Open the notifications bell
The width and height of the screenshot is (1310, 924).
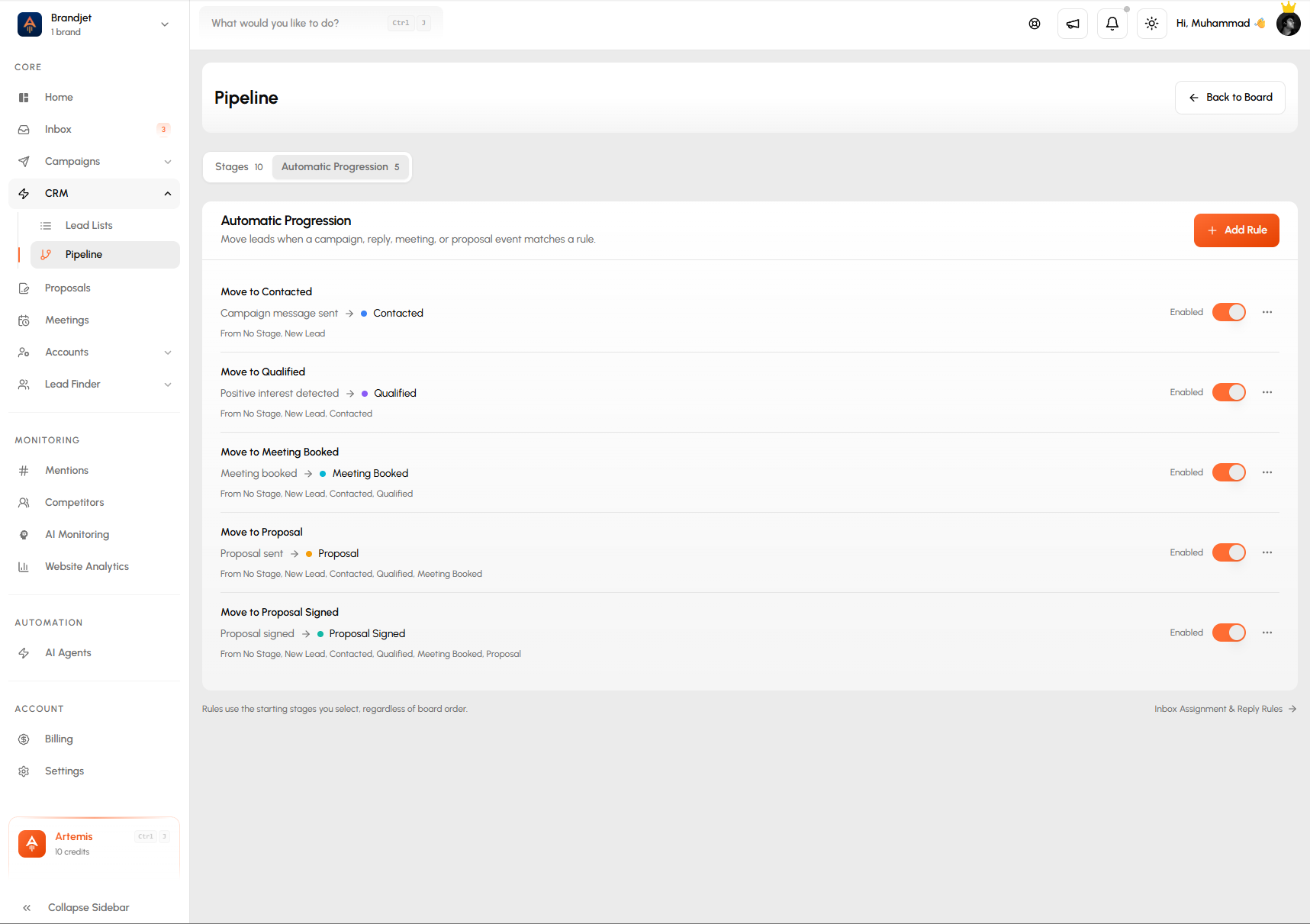pos(1112,24)
